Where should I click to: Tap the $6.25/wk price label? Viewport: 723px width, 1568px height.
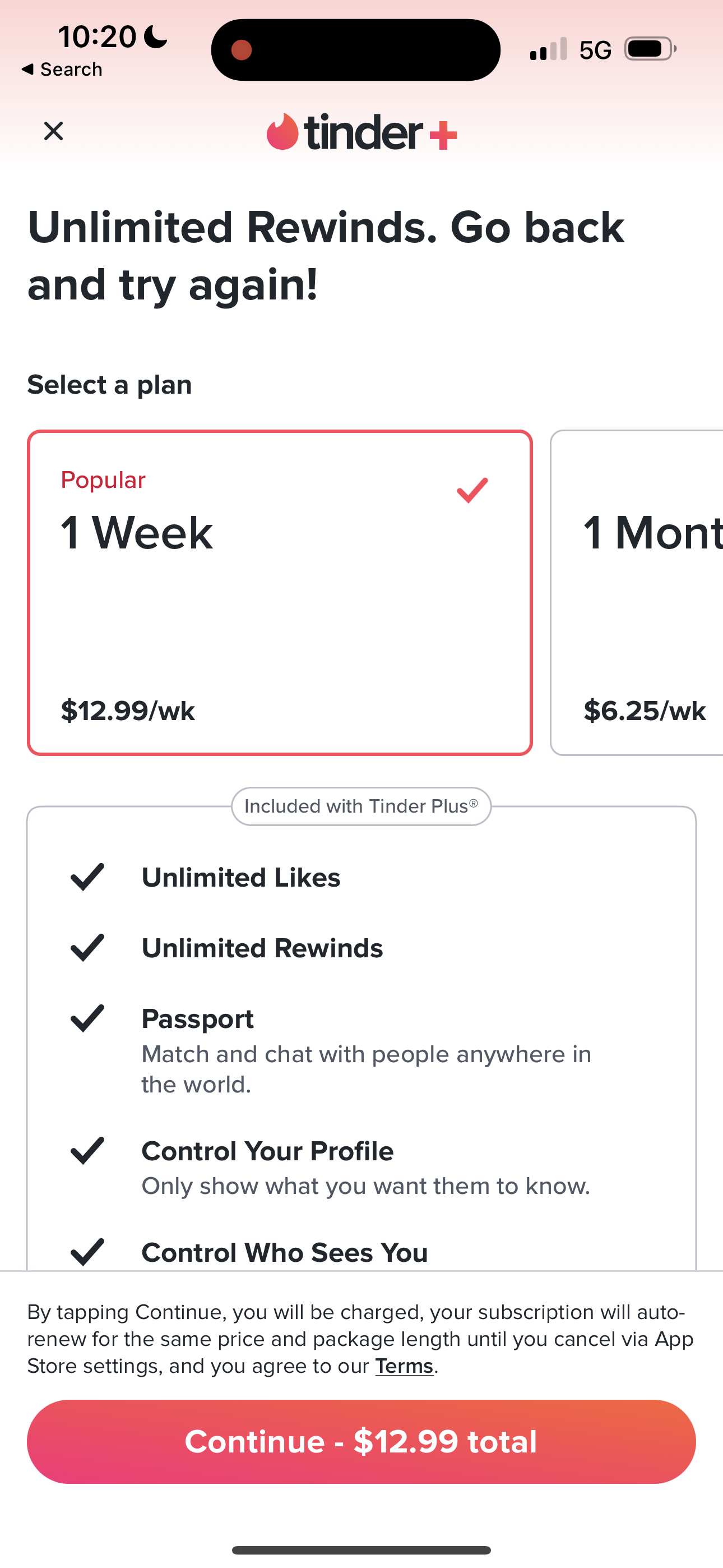[x=645, y=711]
